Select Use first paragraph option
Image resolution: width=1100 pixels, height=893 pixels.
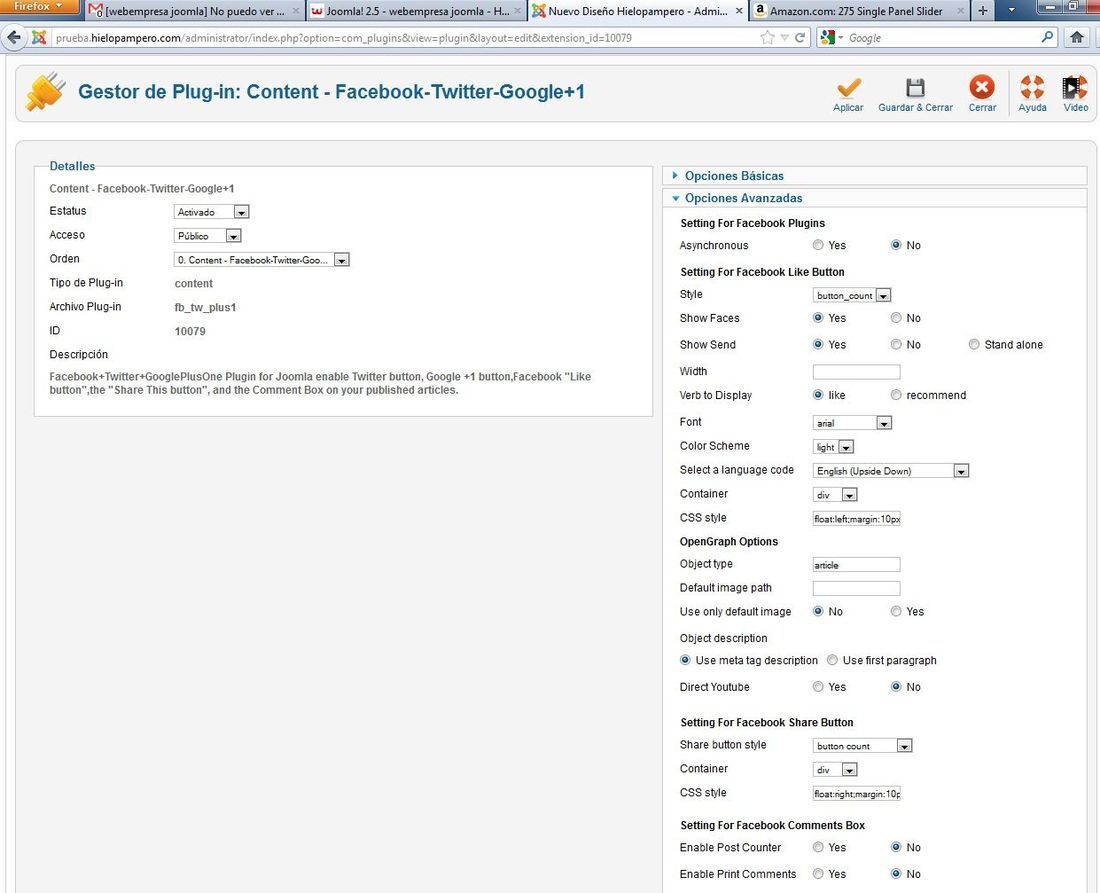(832, 660)
